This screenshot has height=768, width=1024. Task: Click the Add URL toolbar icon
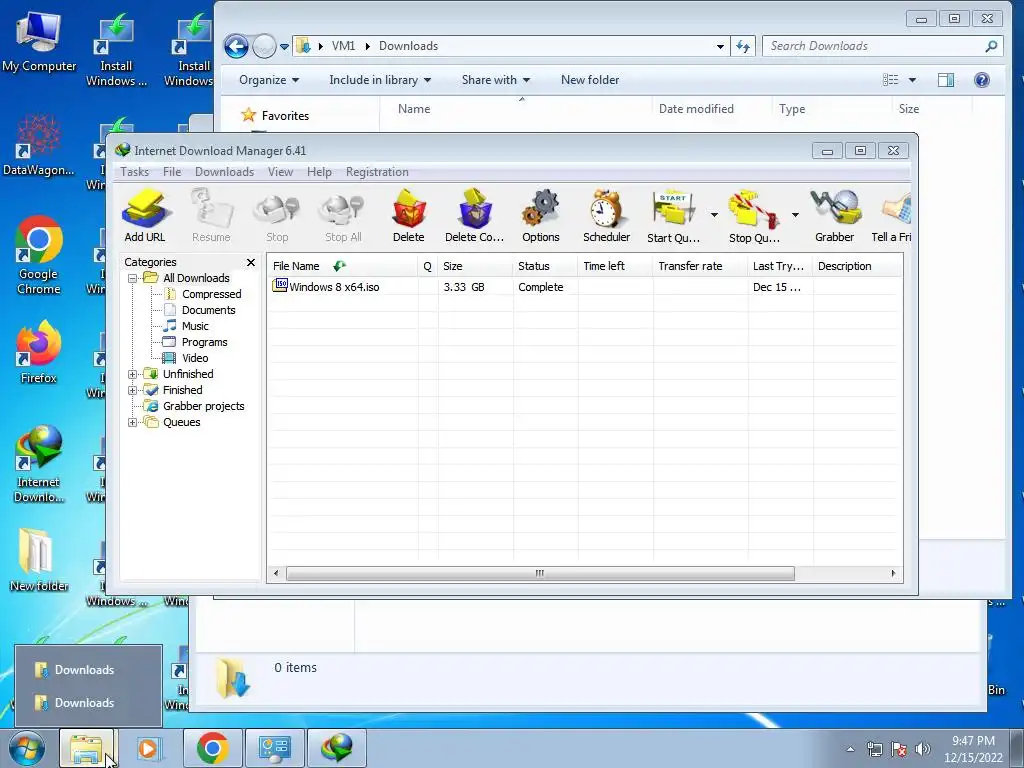click(x=145, y=216)
